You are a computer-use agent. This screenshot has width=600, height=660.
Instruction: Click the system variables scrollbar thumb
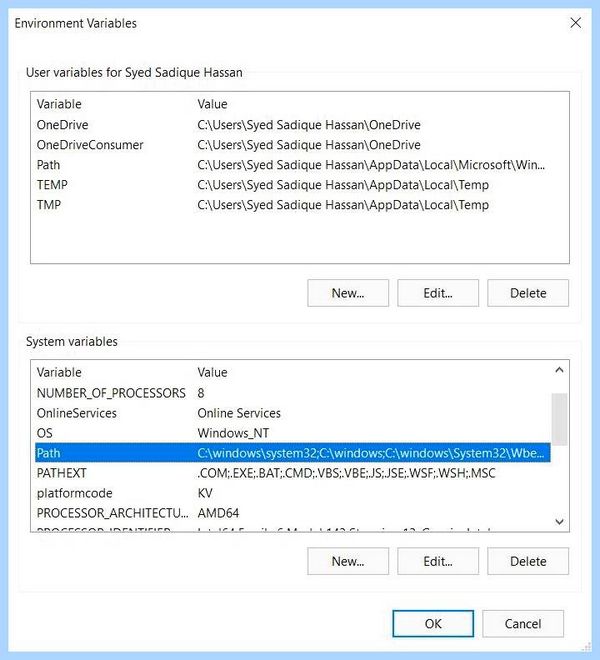(559, 419)
